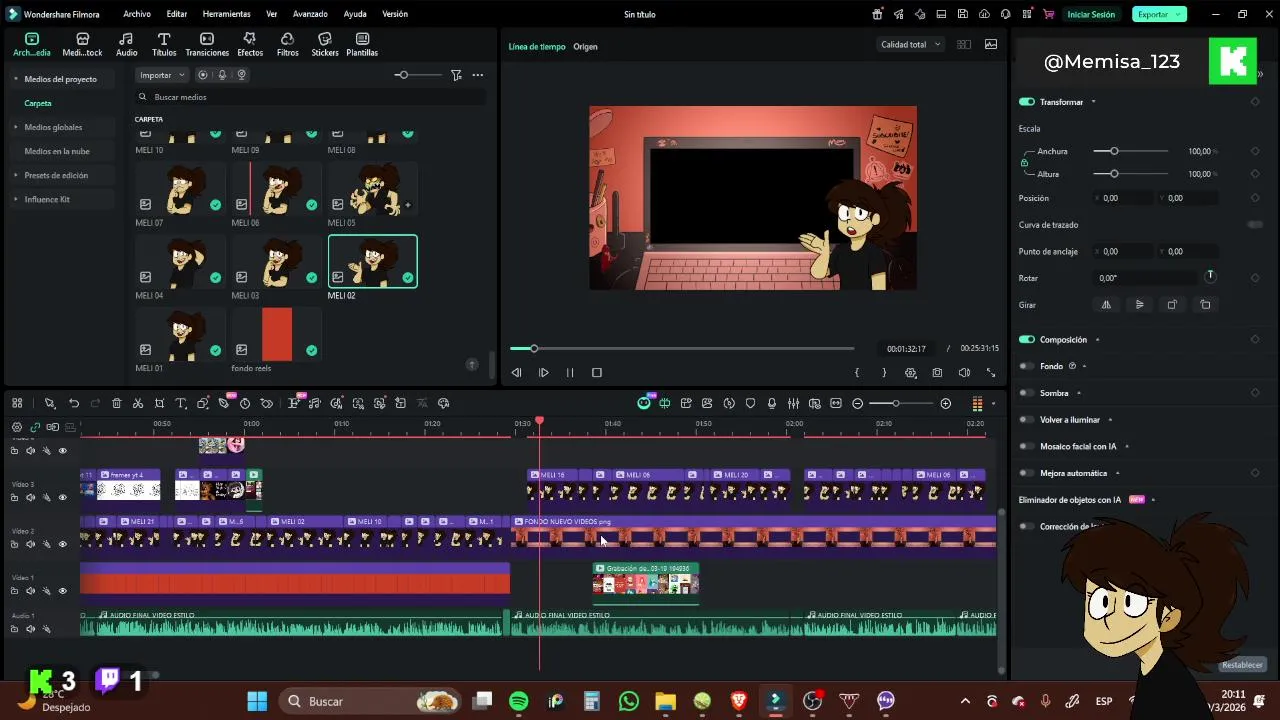Adjust the Anchura scale slider

pos(1131,151)
